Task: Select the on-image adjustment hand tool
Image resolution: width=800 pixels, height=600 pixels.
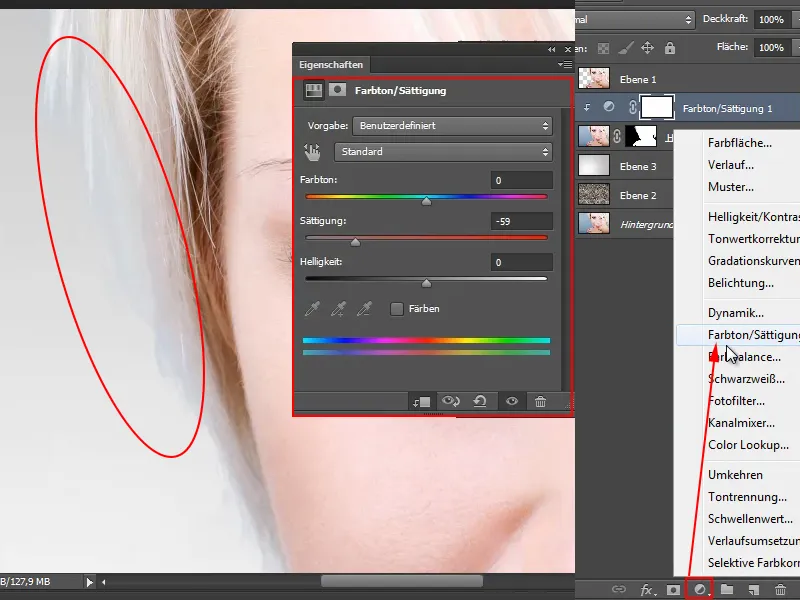Action: coord(312,152)
